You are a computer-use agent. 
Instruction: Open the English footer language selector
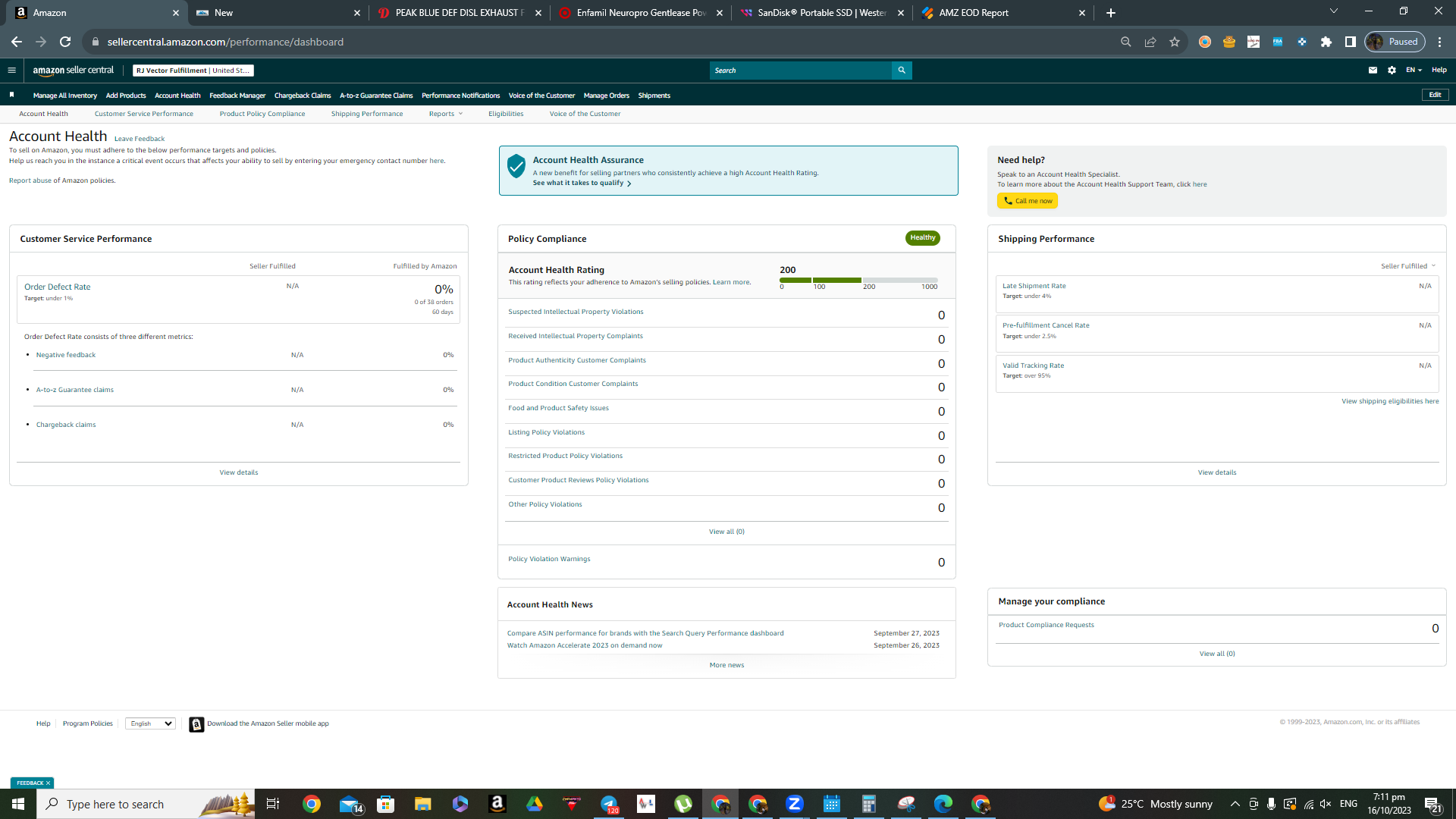coord(150,723)
